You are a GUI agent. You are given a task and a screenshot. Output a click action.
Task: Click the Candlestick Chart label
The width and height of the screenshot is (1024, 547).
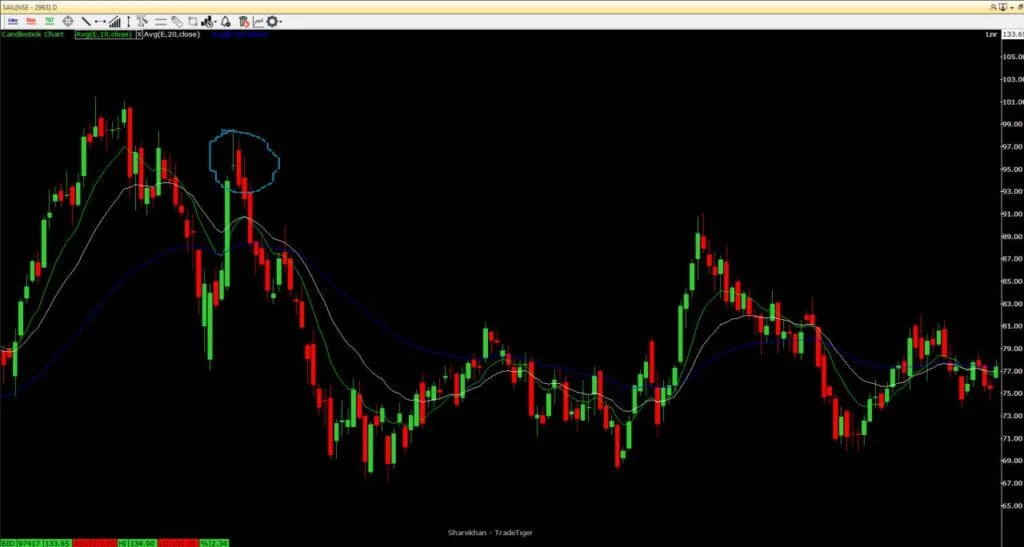pos(34,34)
